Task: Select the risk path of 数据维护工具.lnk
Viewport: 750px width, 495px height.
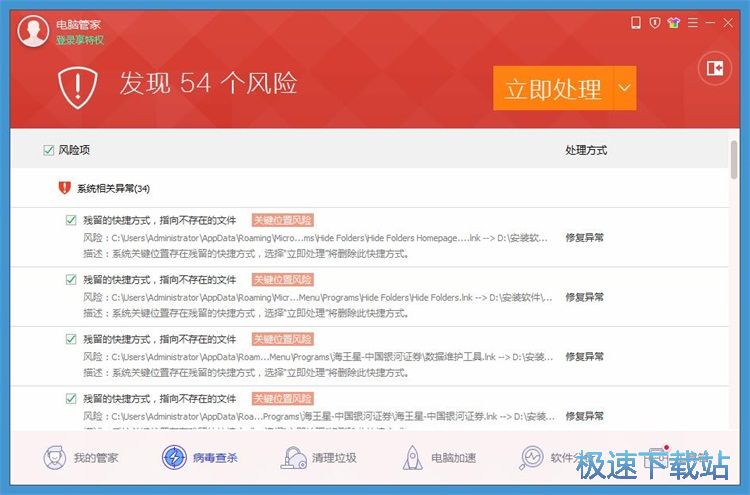Action: point(318,357)
